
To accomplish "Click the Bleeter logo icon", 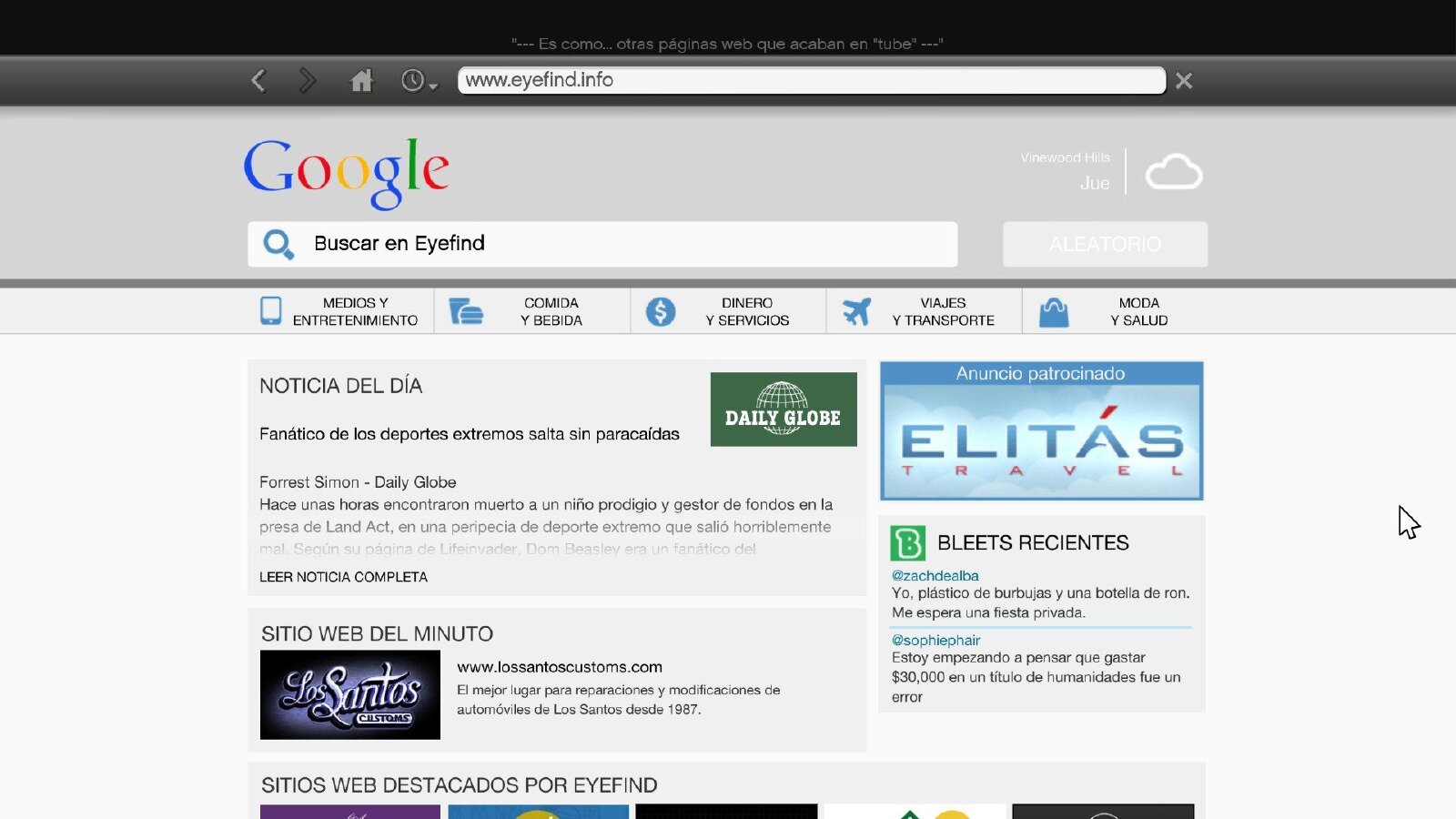I will 907,543.
